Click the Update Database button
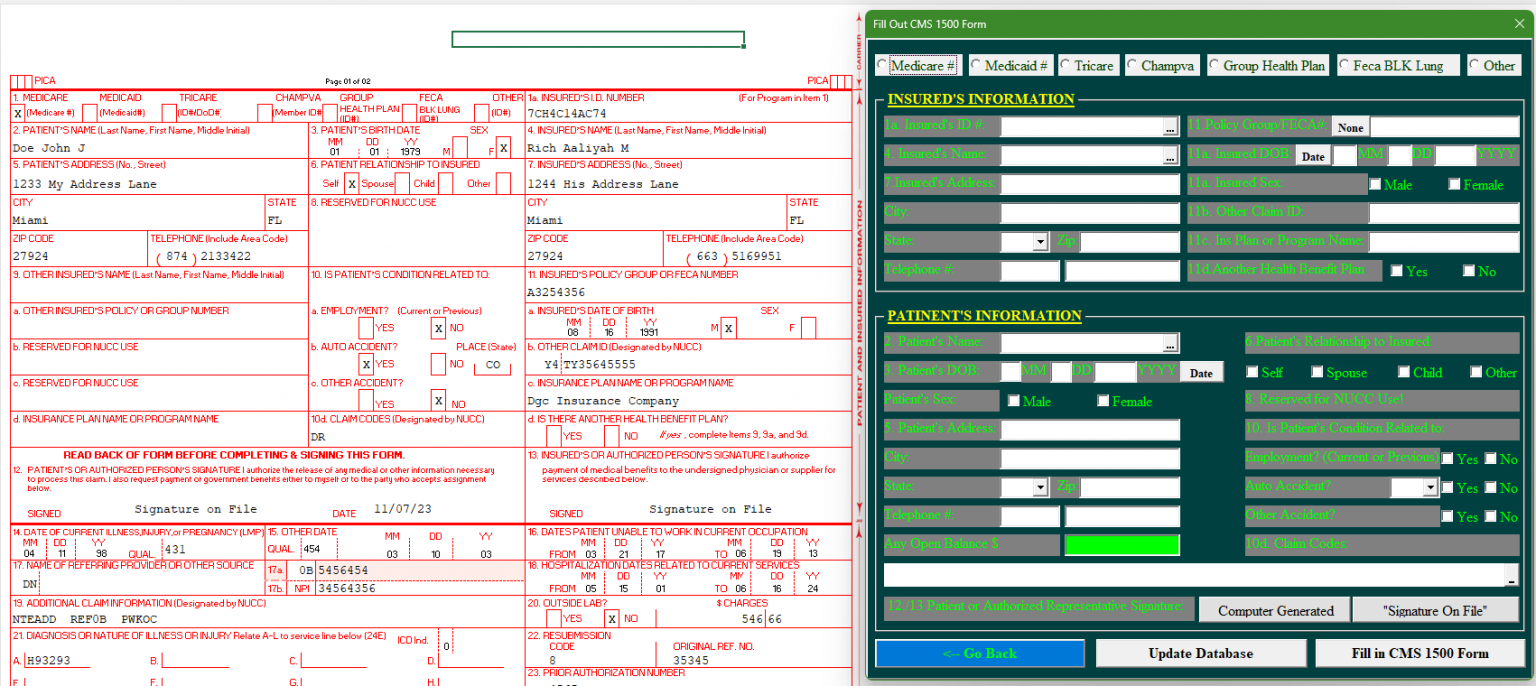Viewport: 1536px width, 686px height. (1199, 653)
